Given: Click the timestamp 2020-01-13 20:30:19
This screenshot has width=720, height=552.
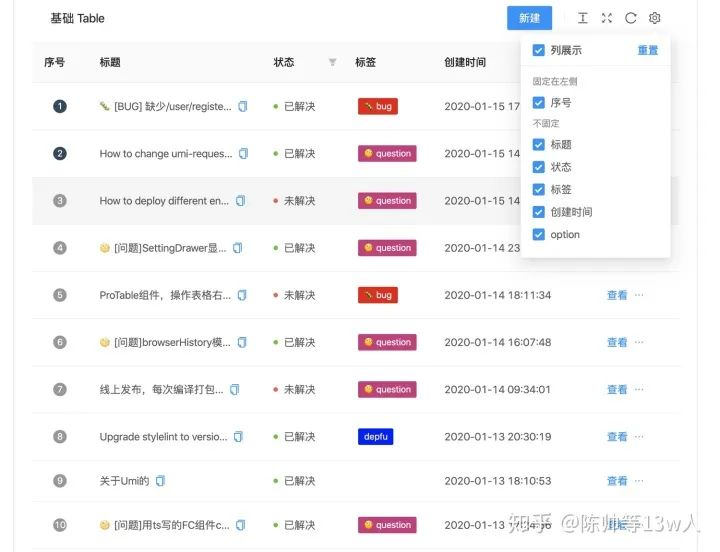Looking at the screenshot, I should click(497, 437).
